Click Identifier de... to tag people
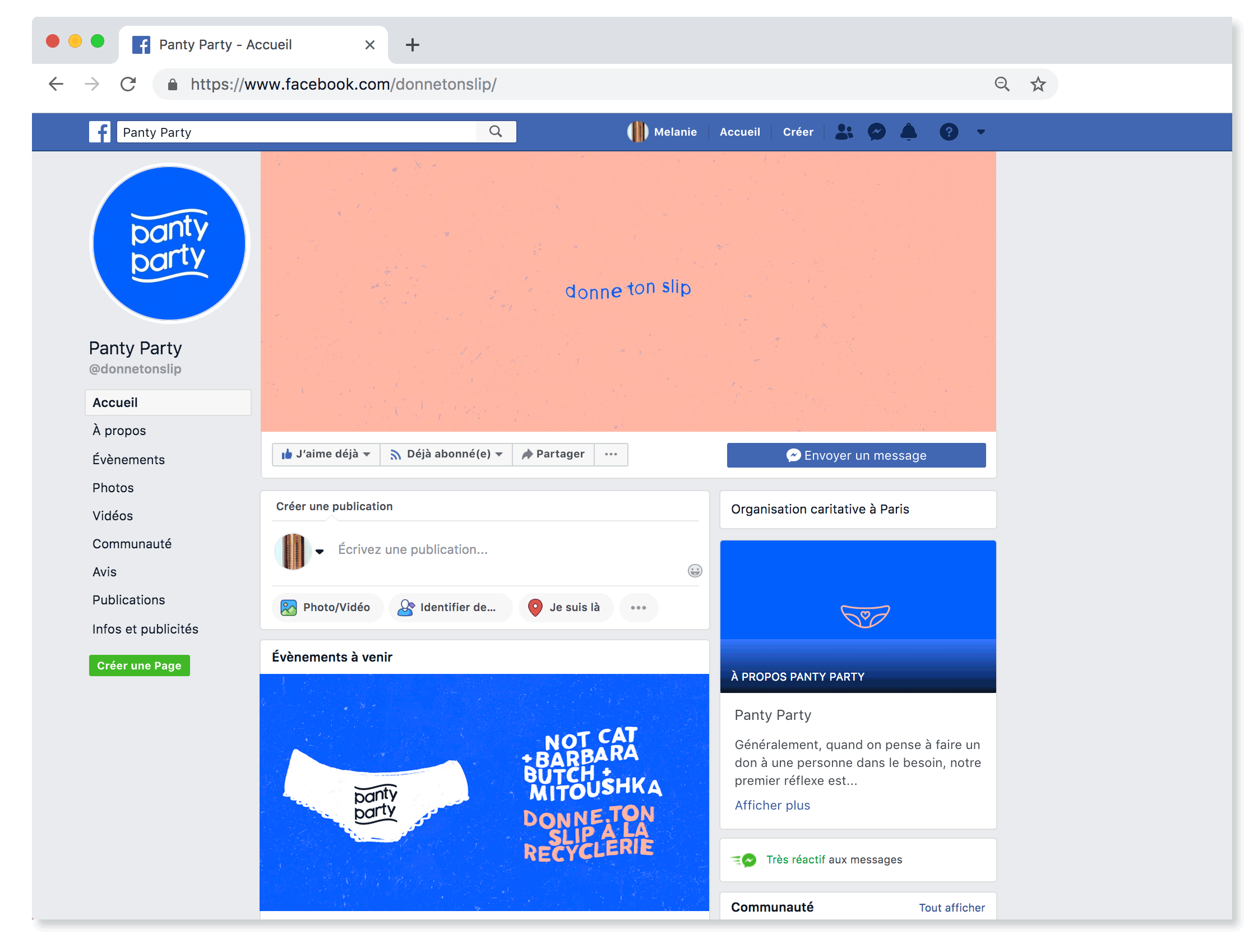1258x952 pixels. coord(450,607)
